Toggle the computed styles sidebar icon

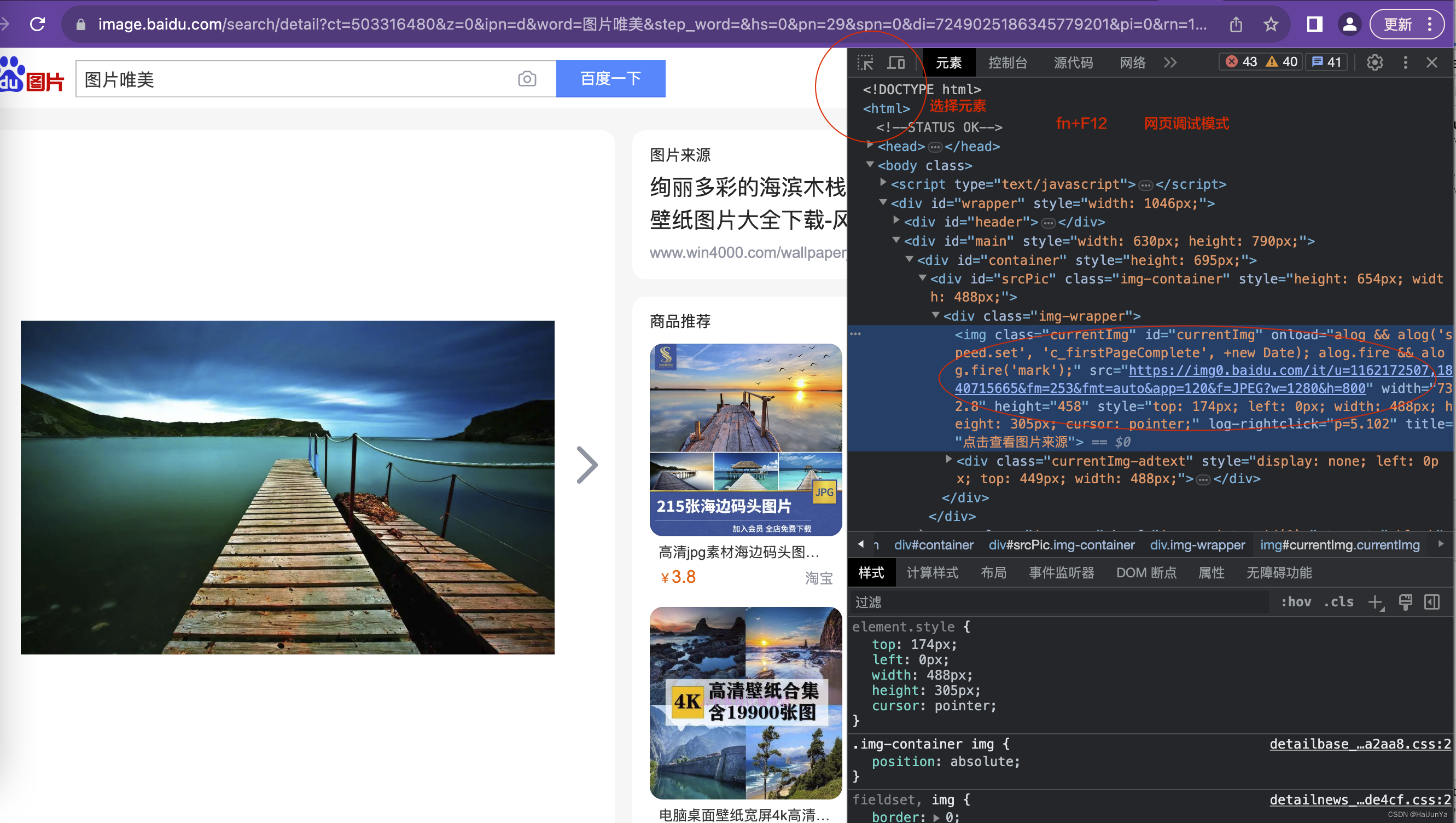[x=1432, y=602]
